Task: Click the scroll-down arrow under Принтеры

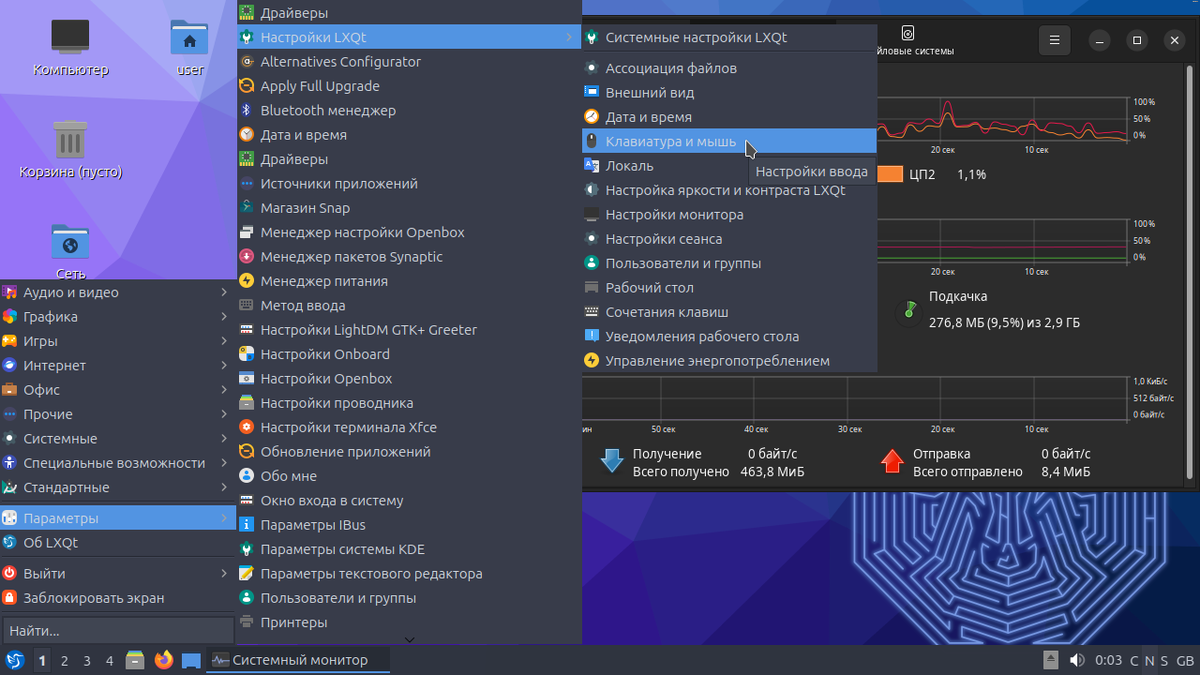Action: (409, 639)
